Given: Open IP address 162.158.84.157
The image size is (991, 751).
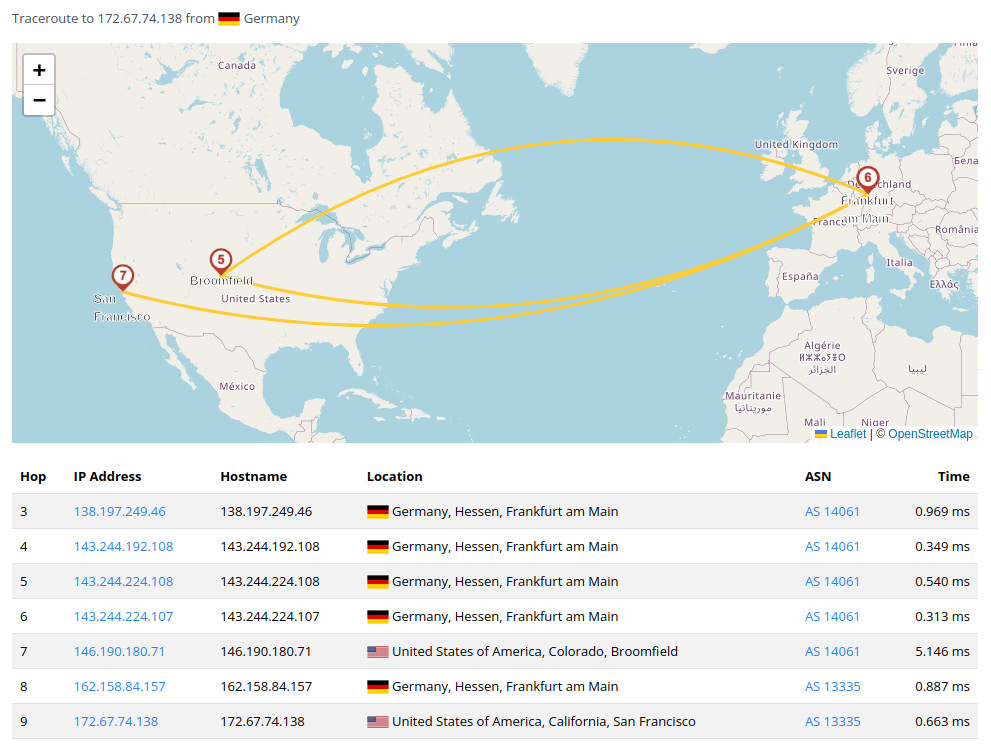Looking at the screenshot, I should (x=119, y=686).
